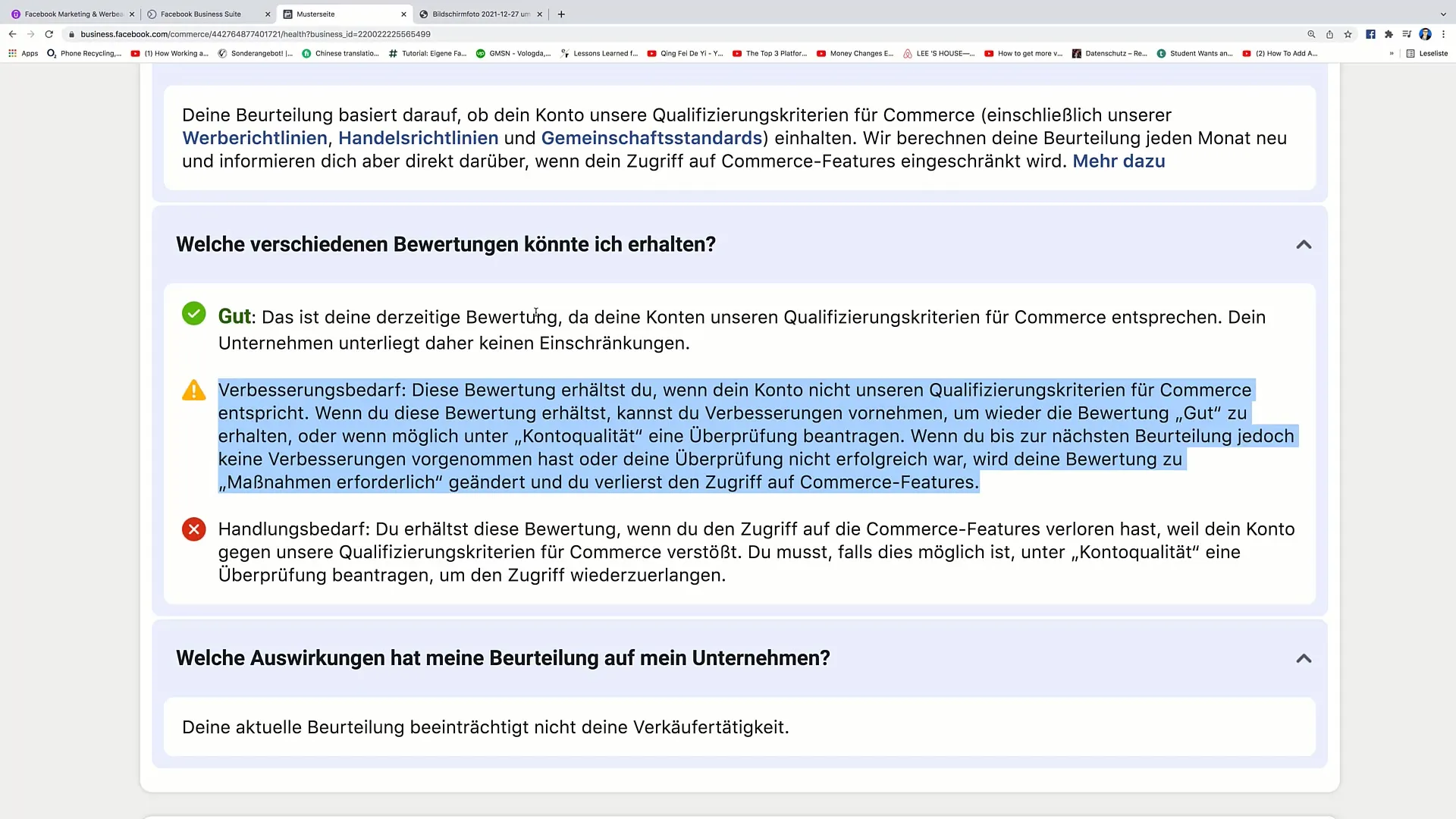Open the Extensions puzzle menu
This screenshot has width=1456, height=819.
point(1389,34)
